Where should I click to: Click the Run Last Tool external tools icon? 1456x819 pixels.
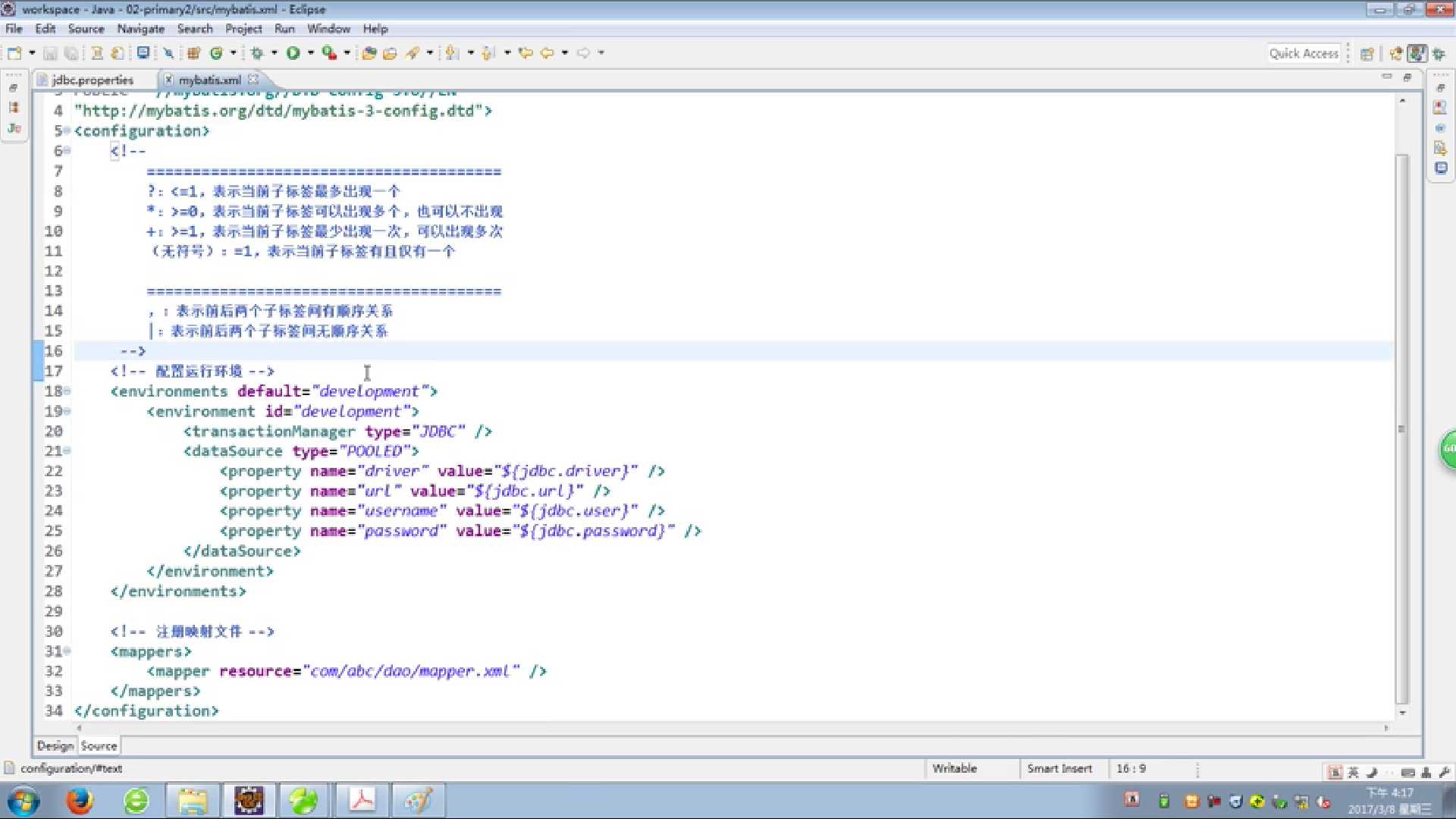[x=329, y=53]
